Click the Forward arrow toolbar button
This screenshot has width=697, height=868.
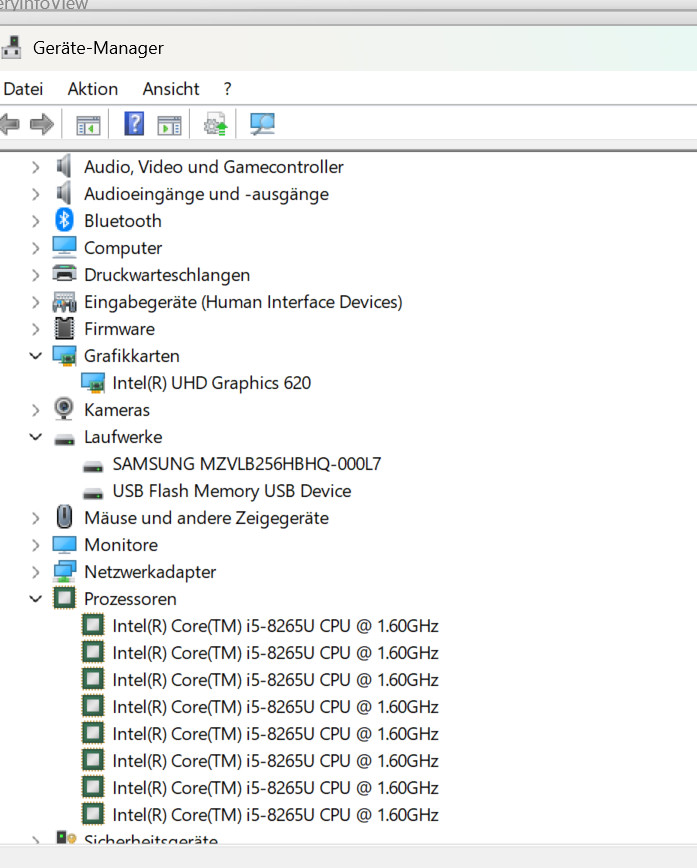(42, 125)
